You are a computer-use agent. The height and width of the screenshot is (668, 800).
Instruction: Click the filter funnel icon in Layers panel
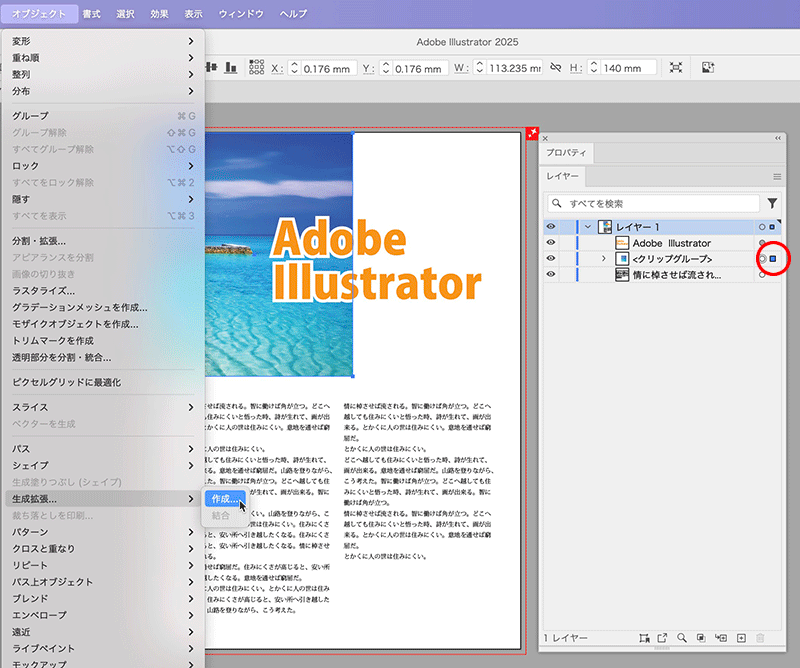pos(772,203)
